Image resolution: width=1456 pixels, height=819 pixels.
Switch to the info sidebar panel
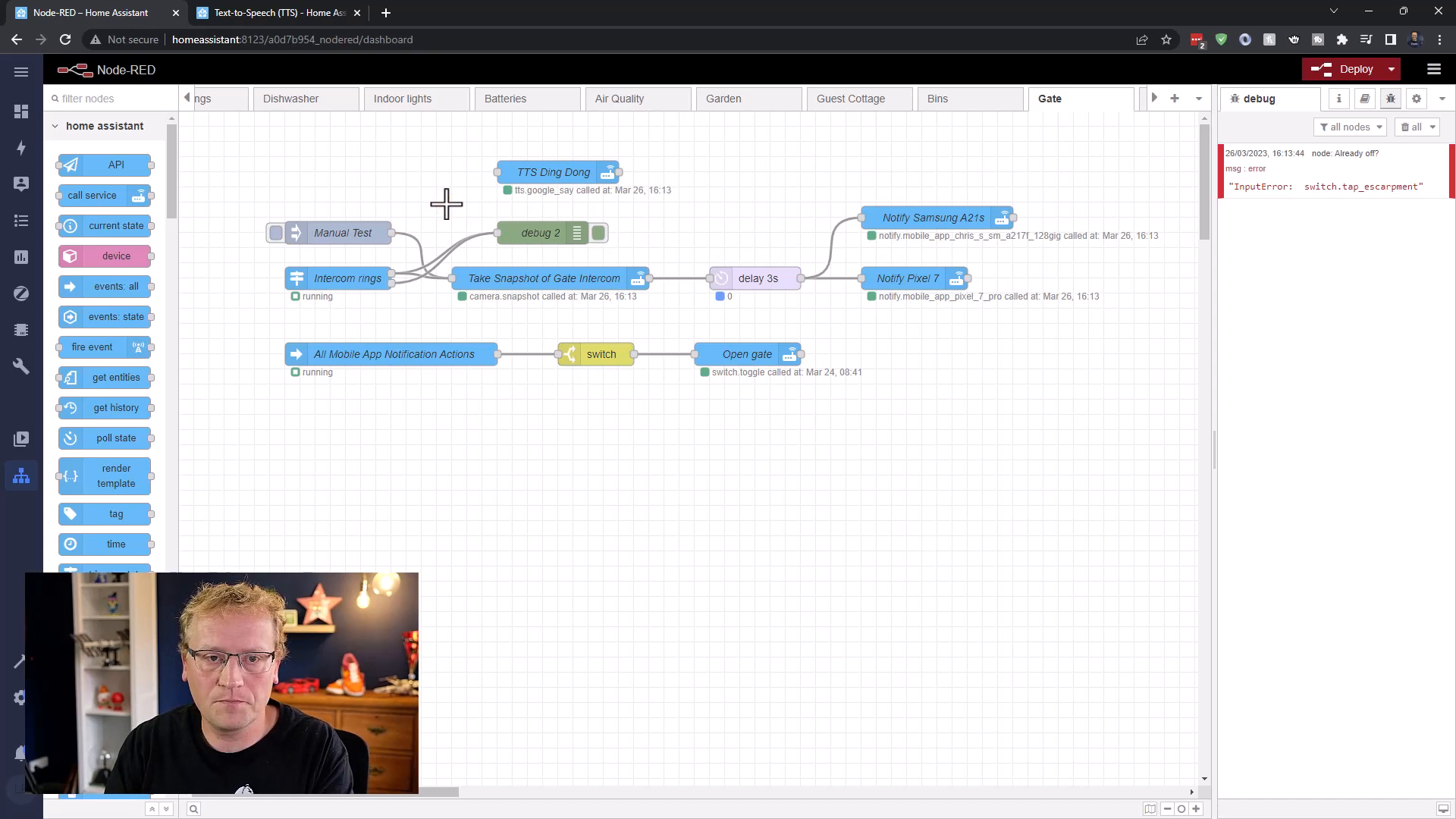pyautogui.click(x=1338, y=99)
